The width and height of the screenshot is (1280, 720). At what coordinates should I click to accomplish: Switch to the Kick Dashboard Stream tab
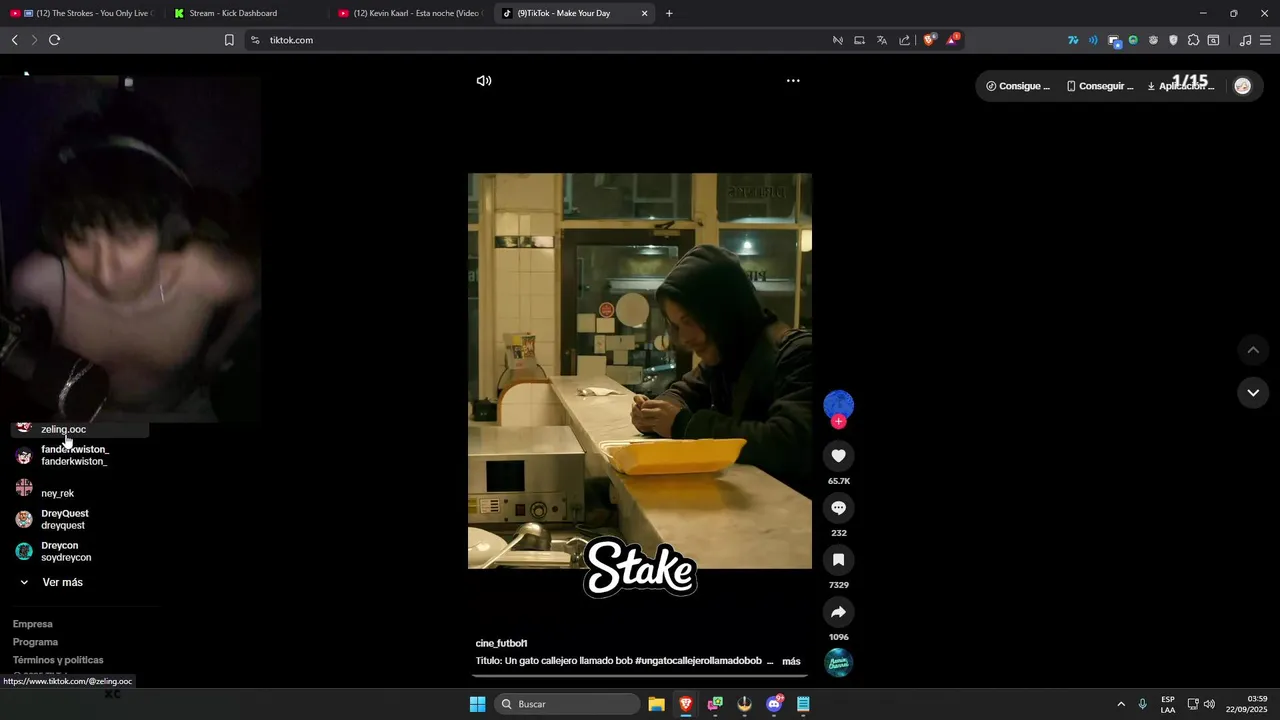(x=245, y=13)
